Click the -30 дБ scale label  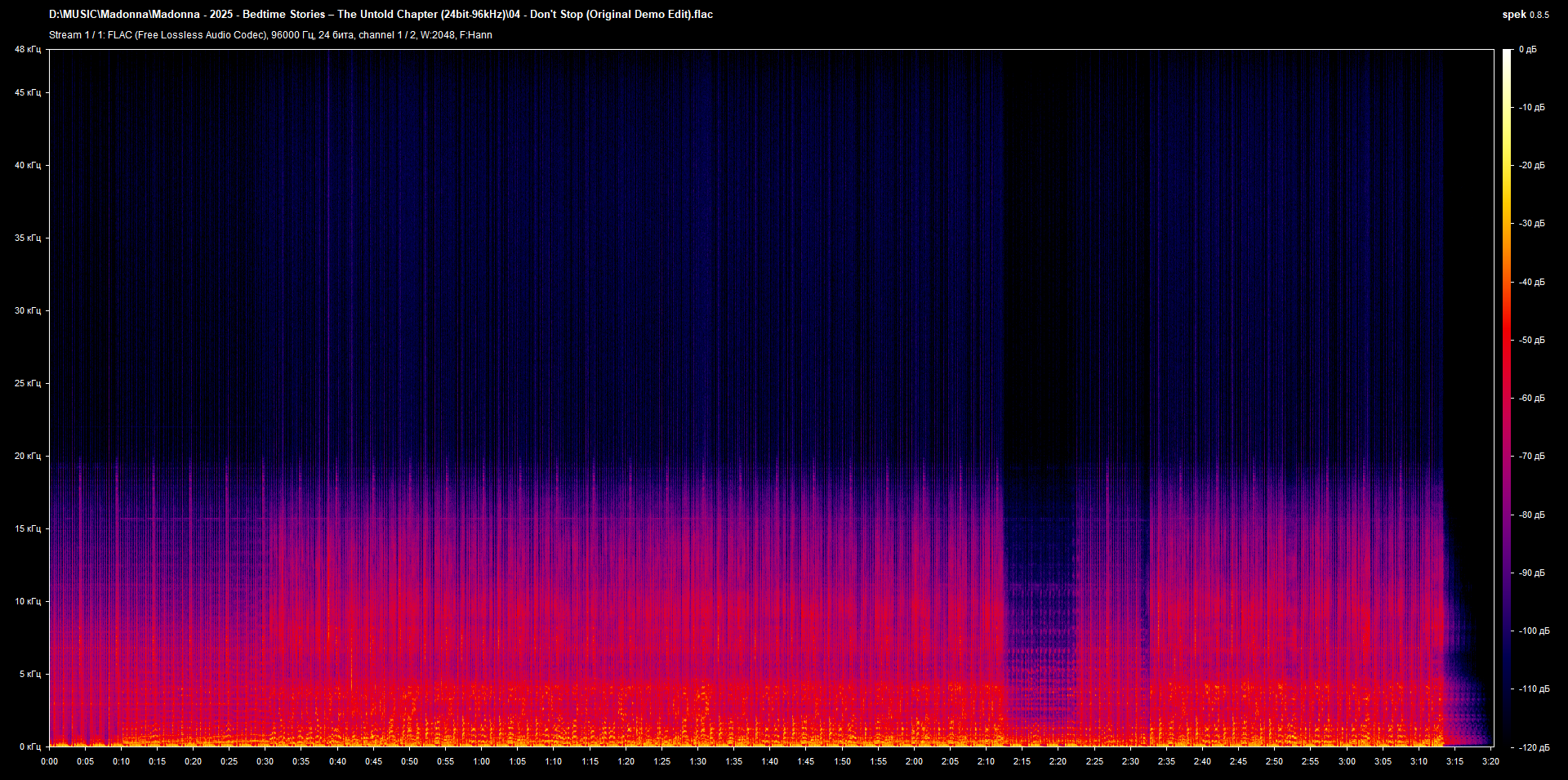click(1532, 224)
